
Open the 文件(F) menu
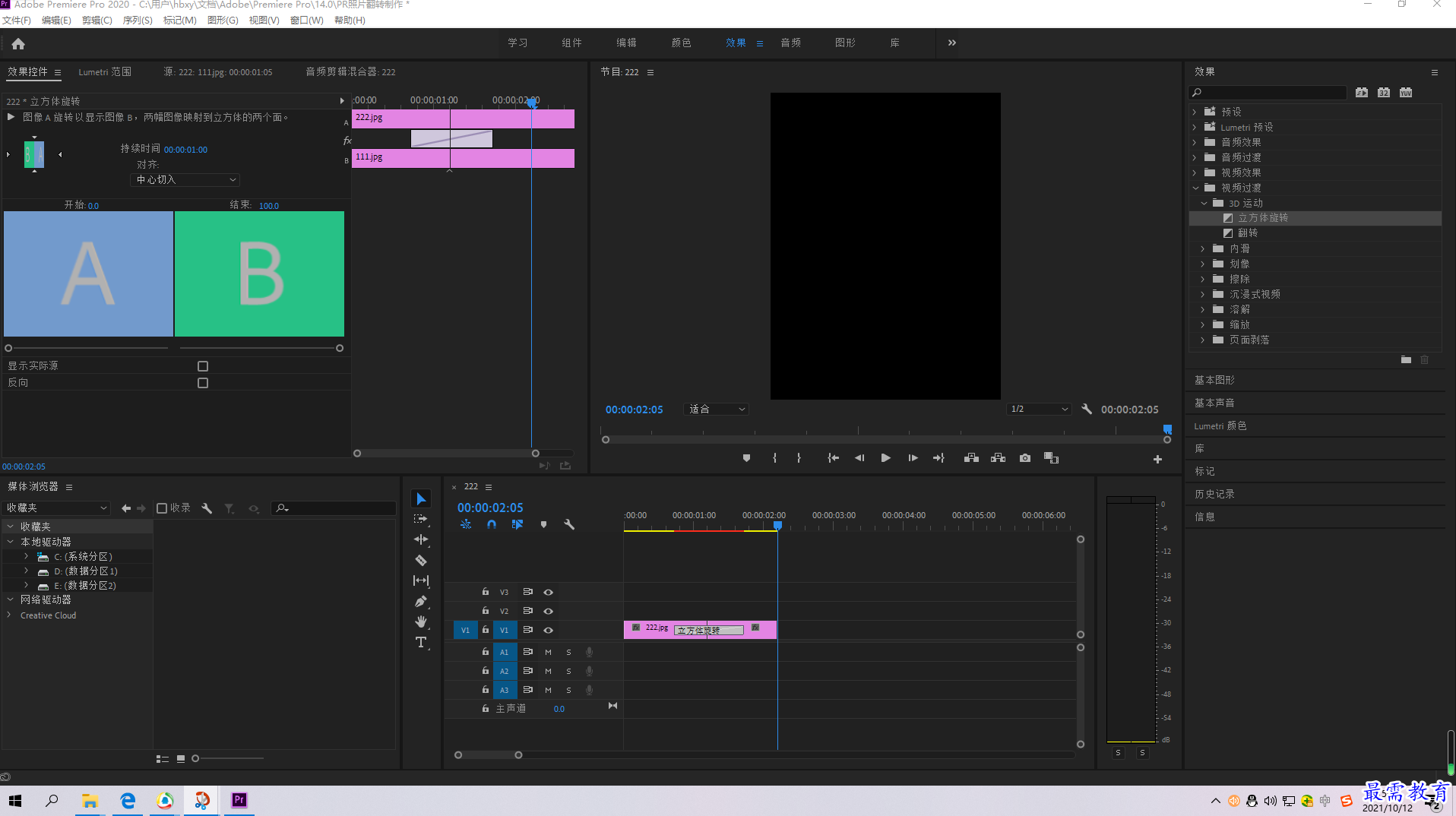[17, 21]
